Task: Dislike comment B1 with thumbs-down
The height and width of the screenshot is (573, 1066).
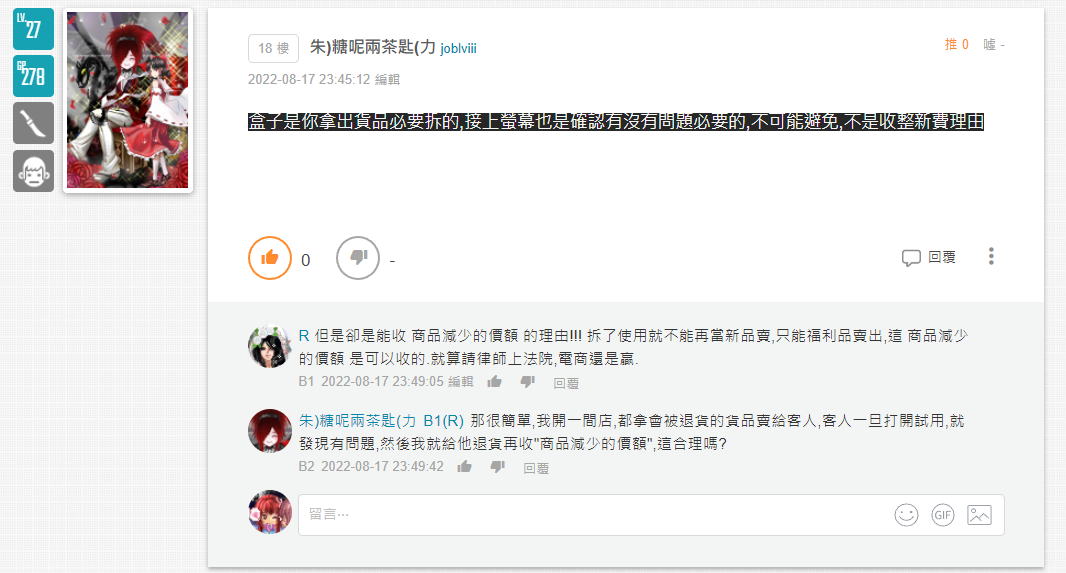Action: coord(528,381)
